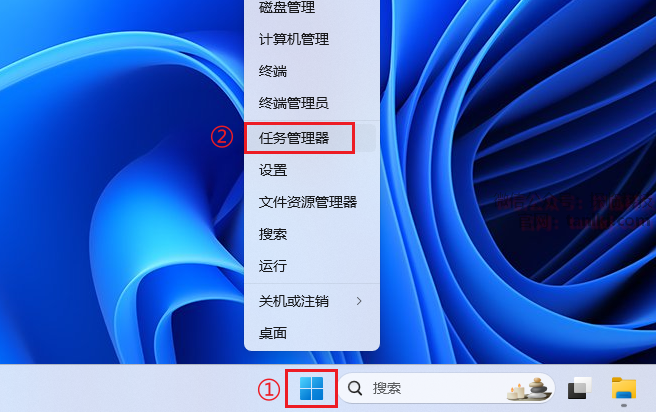Screen dimensions: 656x412
Task: Launch File Explorer from the taskbar
Action: click(x=624, y=389)
